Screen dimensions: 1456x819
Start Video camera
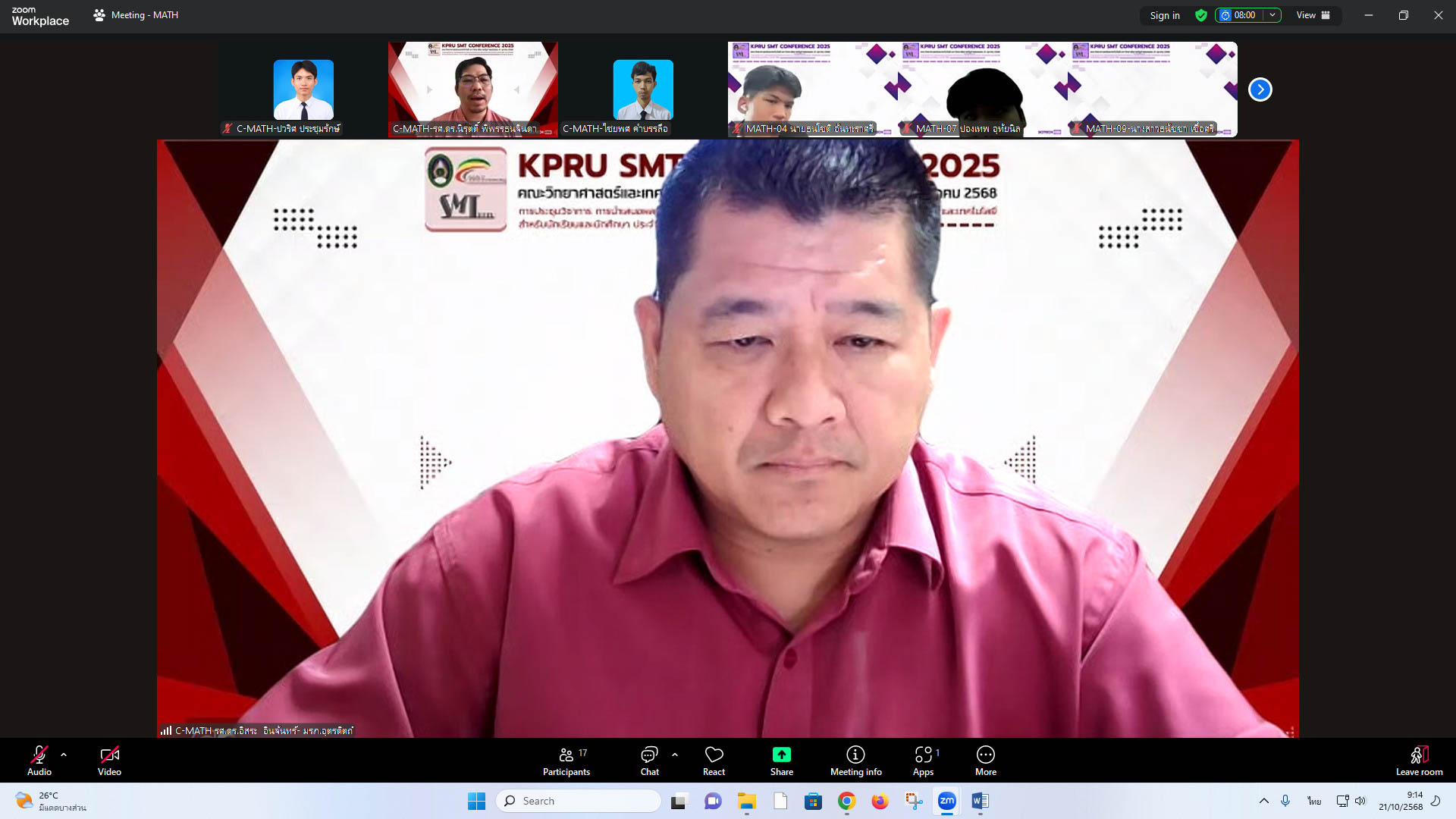[x=109, y=755]
